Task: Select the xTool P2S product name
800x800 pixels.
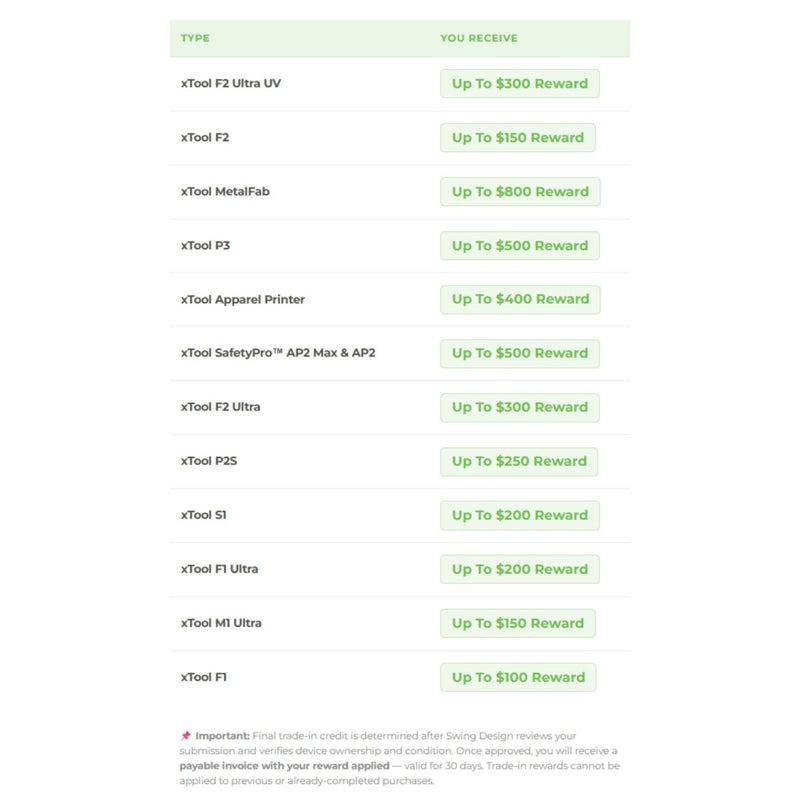Action: 209,461
